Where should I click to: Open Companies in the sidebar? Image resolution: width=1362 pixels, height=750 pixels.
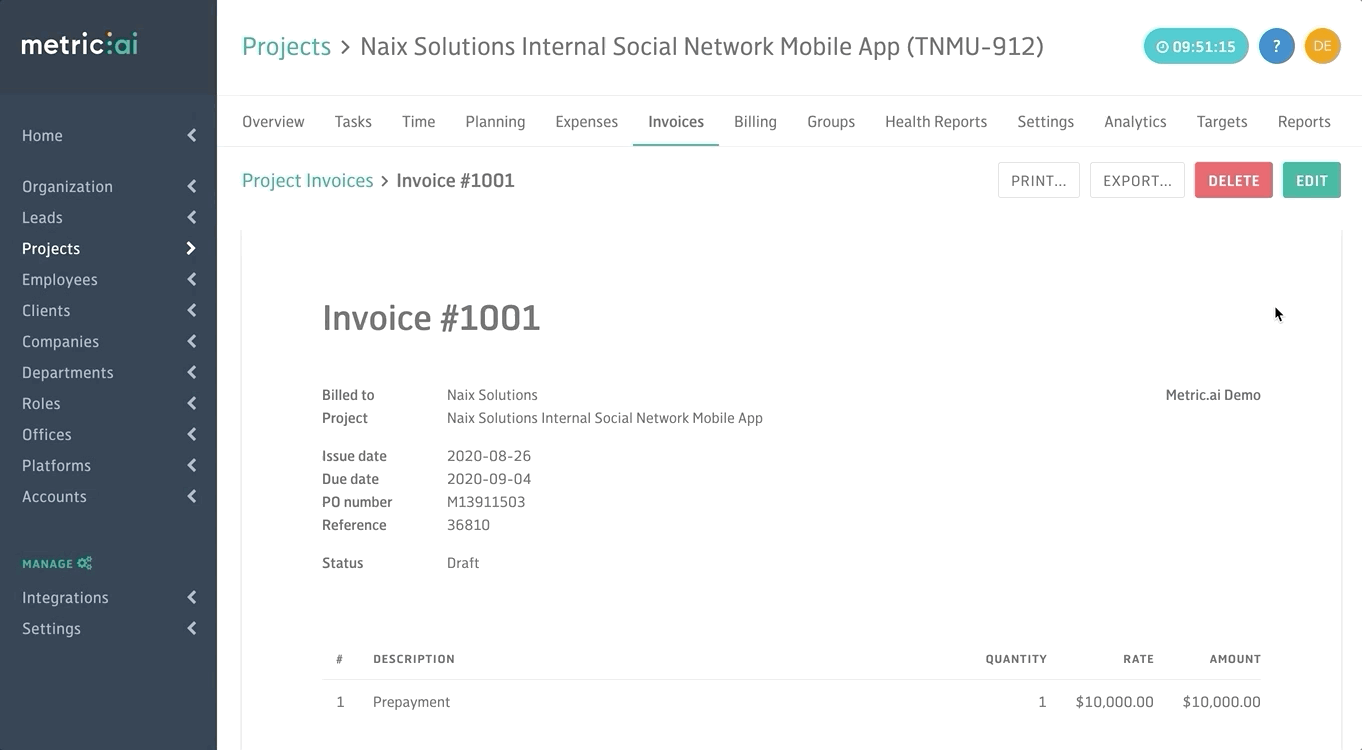pyautogui.click(x=60, y=341)
